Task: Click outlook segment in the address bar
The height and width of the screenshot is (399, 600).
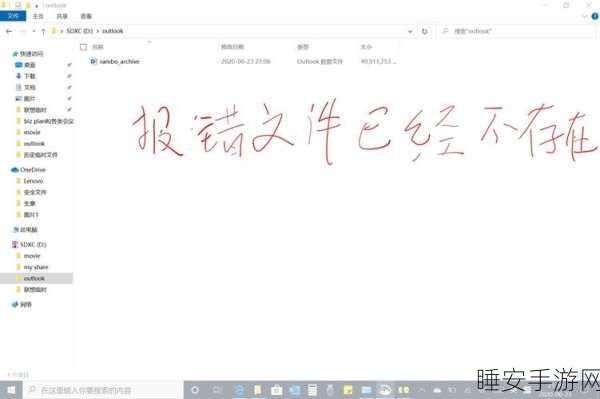Action: tap(112, 31)
